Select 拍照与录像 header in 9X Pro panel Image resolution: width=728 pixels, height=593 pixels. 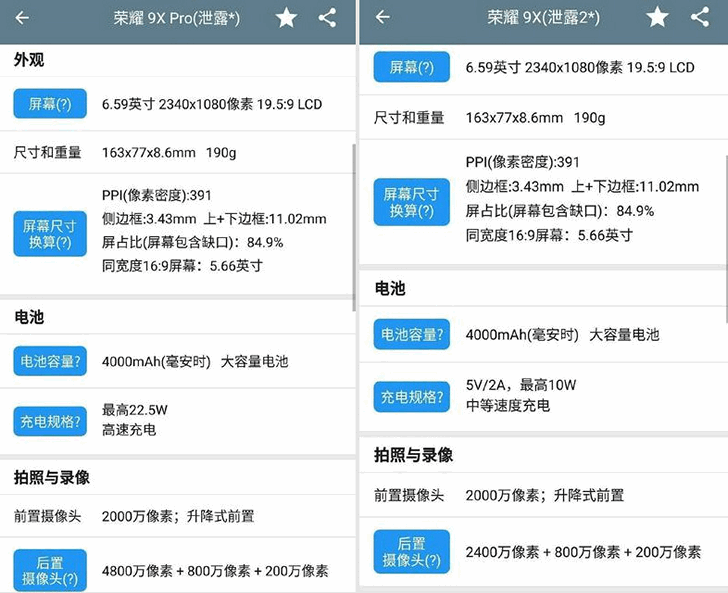(52, 477)
